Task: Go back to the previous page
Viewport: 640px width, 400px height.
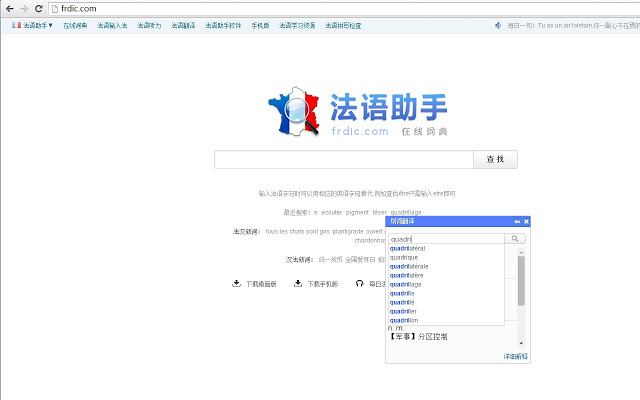Action: point(9,9)
